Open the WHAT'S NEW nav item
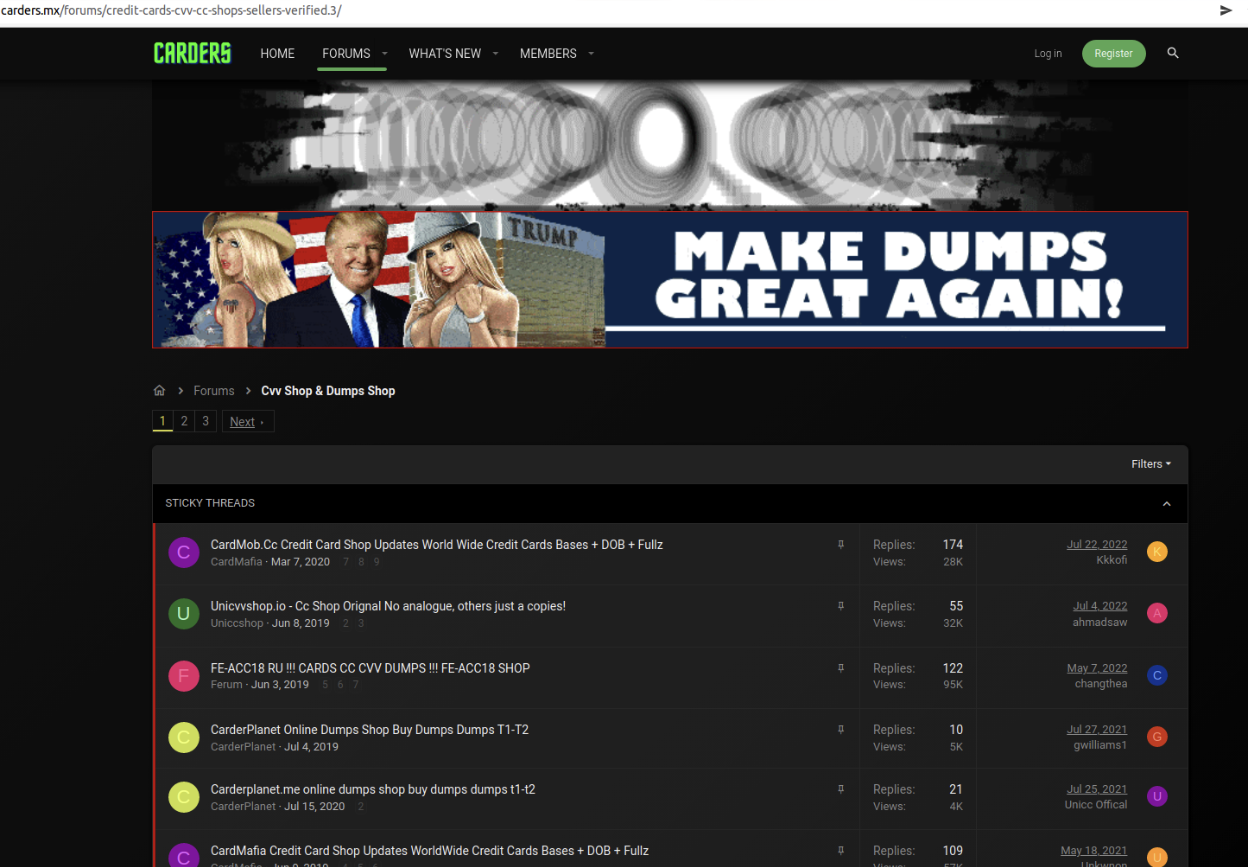1248x867 pixels. pos(445,53)
